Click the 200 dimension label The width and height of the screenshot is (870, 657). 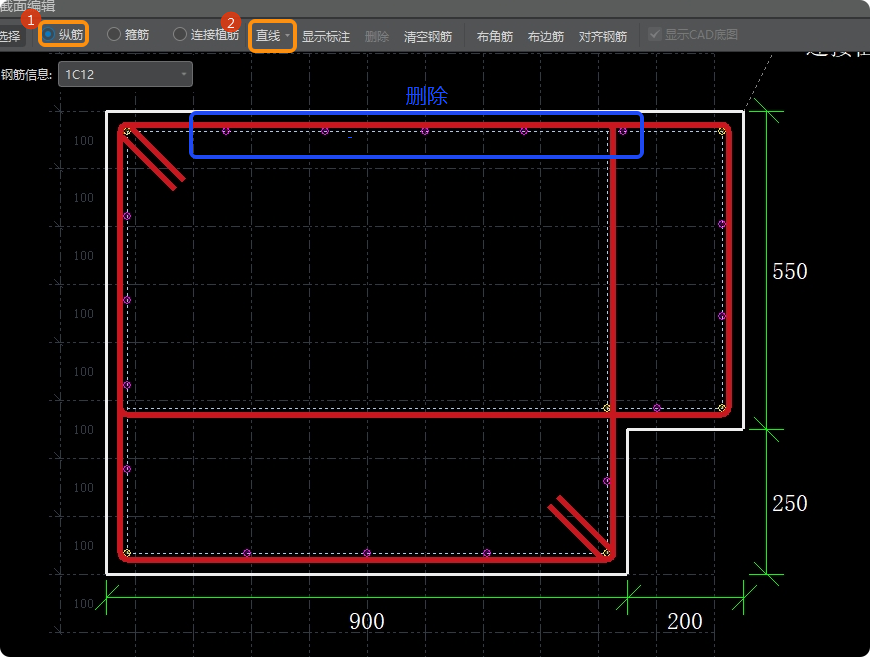[x=685, y=621]
